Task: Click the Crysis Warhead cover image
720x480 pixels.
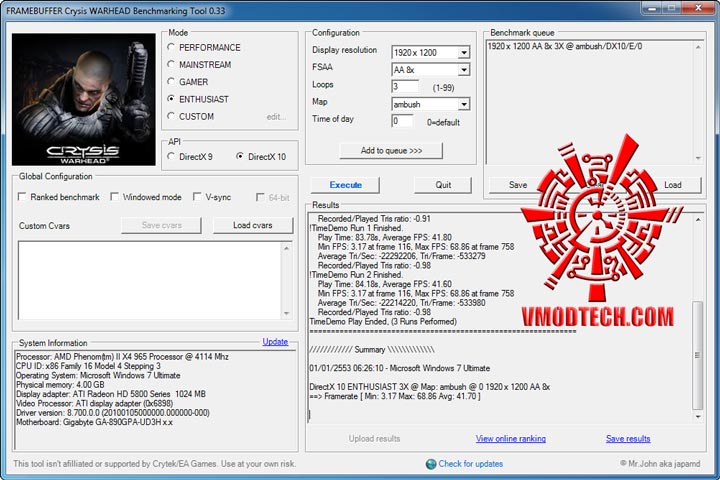Action: pyautogui.click(x=84, y=99)
